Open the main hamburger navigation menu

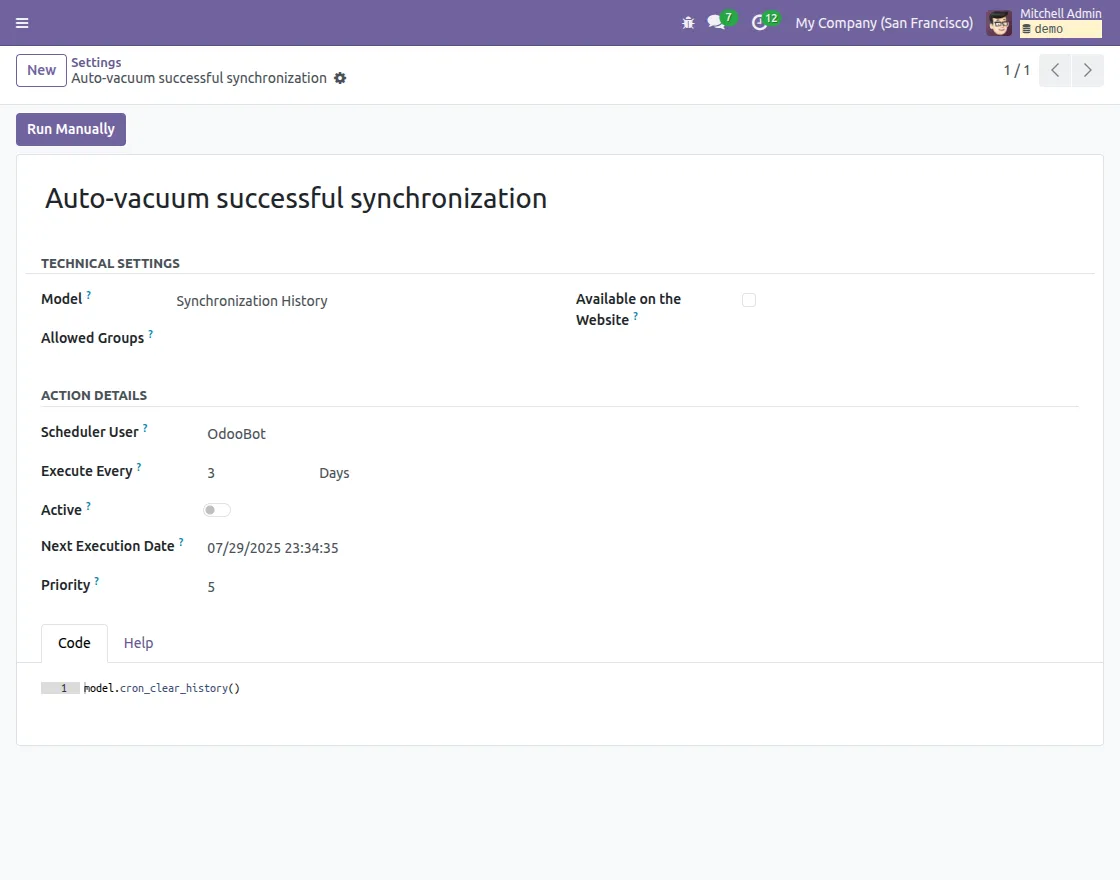point(22,23)
